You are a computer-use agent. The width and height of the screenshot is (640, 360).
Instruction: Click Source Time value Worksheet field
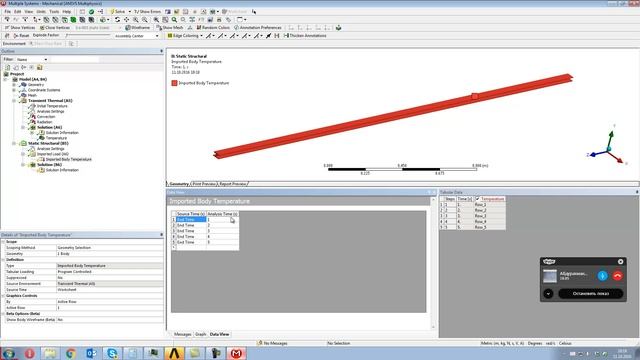[110, 289]
